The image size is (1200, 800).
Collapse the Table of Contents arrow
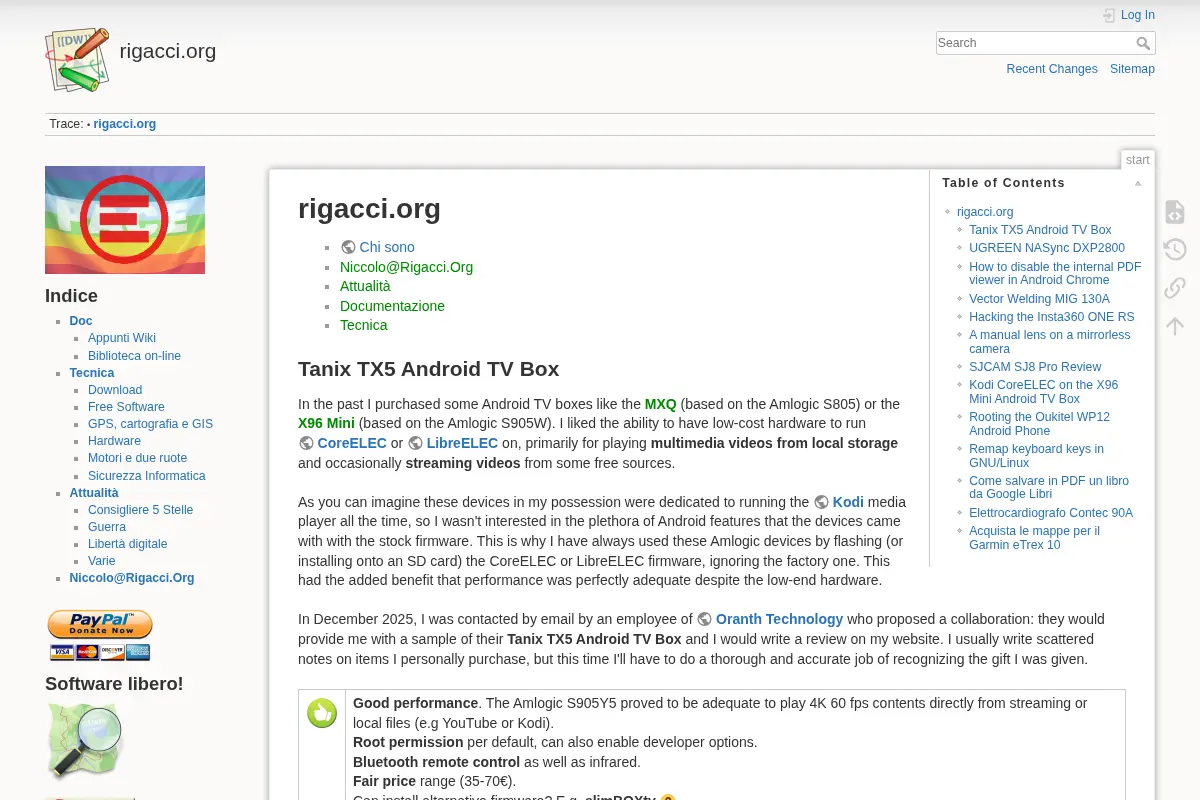[1138, 183]
